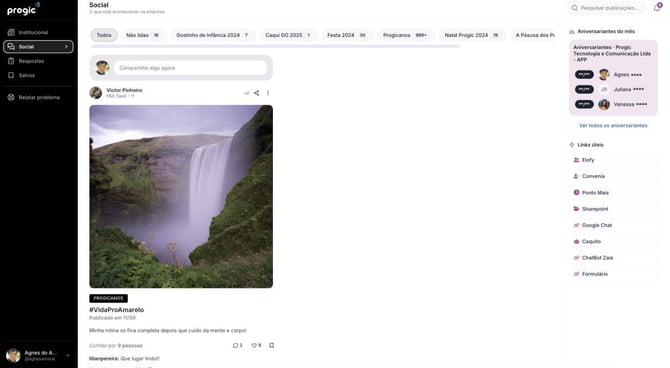670x368 pixels.
Task: Click the Caquito icon
Action: click(x=576, y=241)
